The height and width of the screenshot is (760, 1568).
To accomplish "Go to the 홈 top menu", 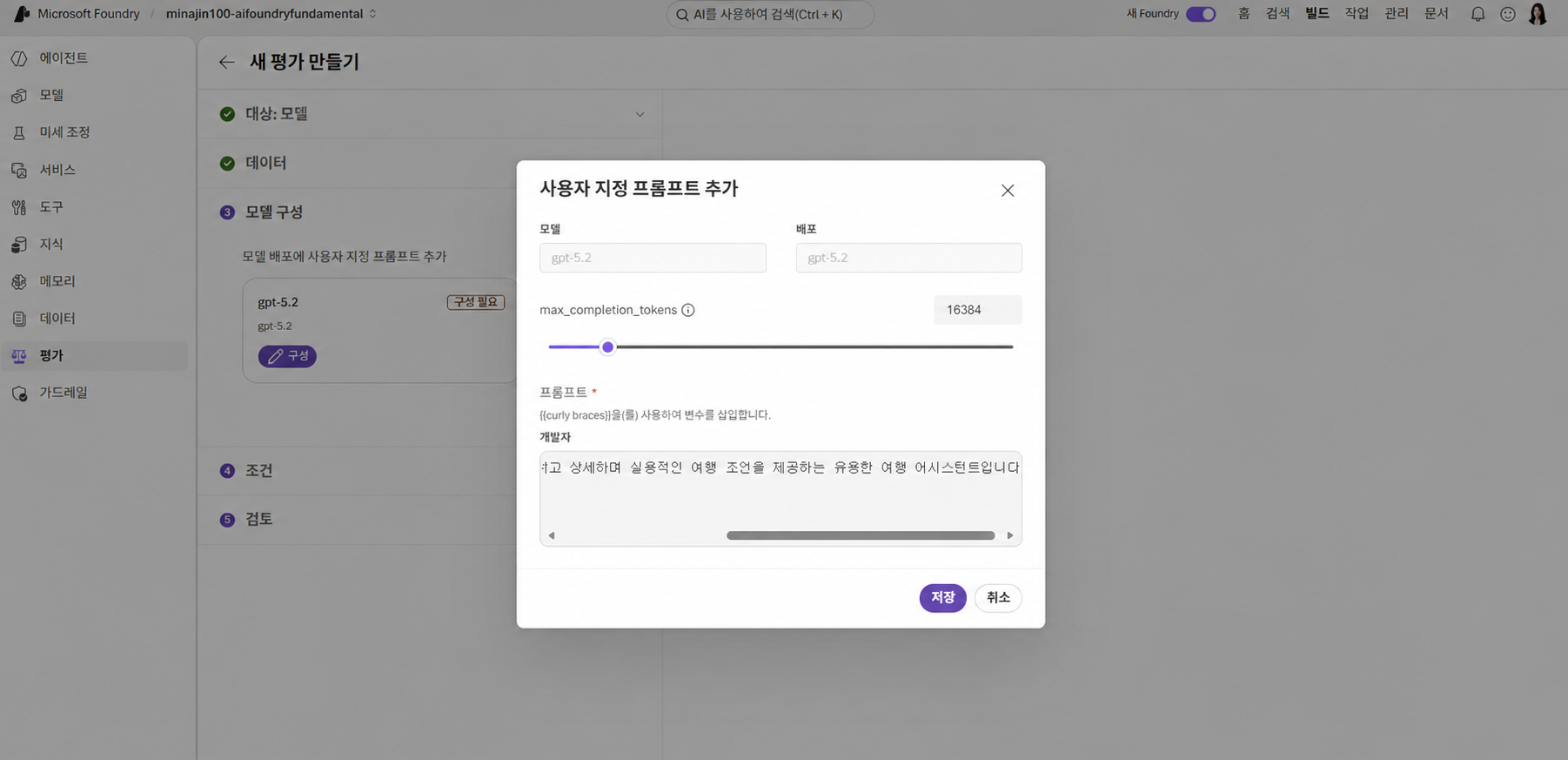I will pyautogui.click(x=1243, y=14).
